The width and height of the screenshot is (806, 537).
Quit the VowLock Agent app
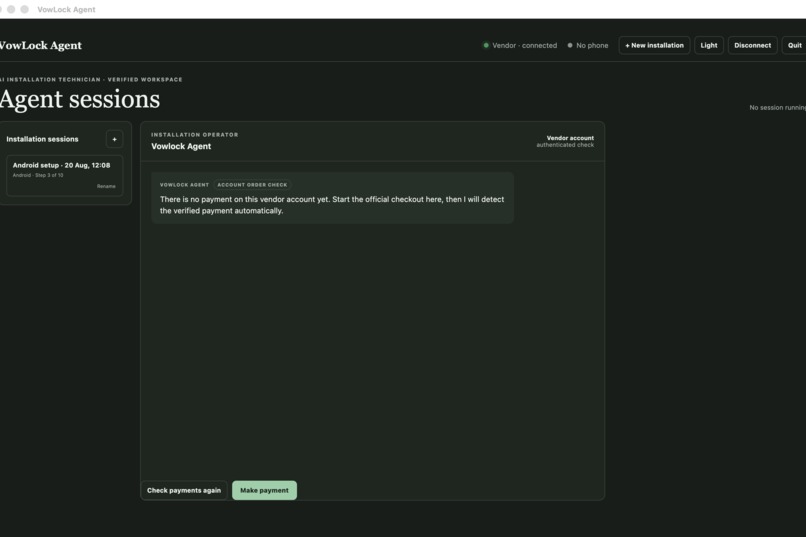[794, 45]
